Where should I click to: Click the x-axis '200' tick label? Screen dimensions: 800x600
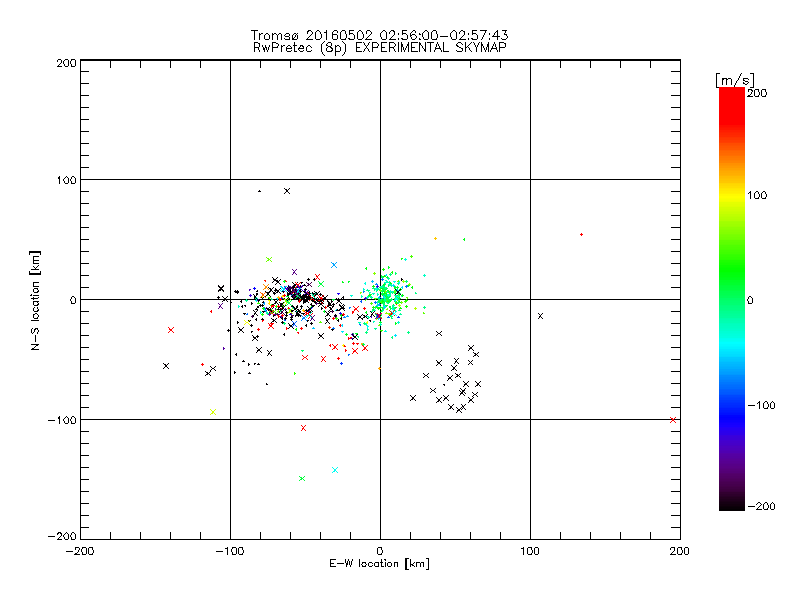(x=680, y=551)
